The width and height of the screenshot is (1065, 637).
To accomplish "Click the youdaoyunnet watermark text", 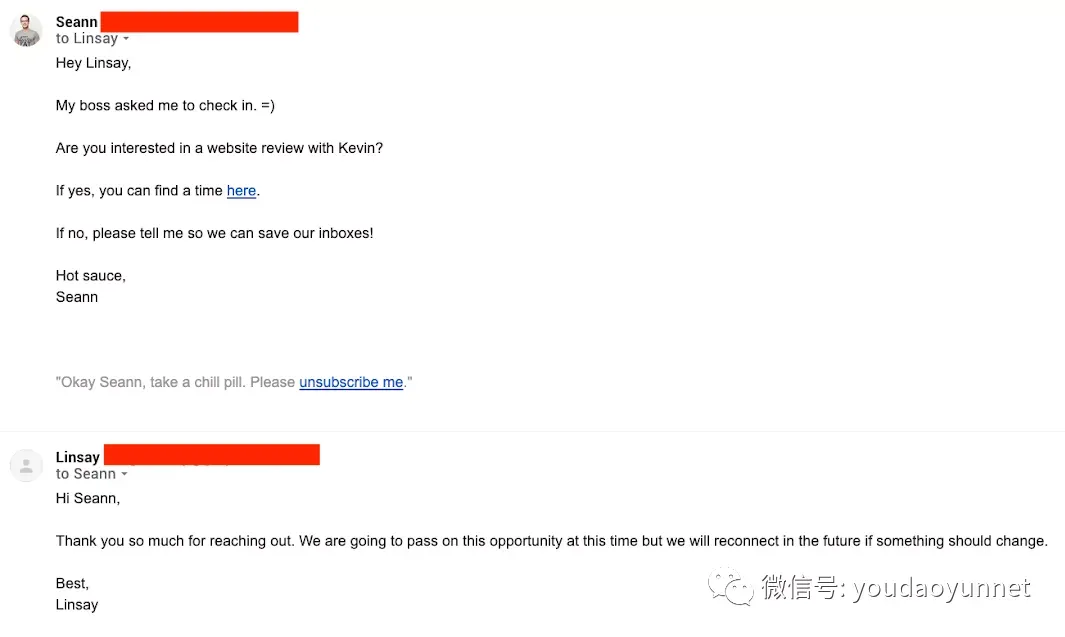I will [x=941, y=588].
